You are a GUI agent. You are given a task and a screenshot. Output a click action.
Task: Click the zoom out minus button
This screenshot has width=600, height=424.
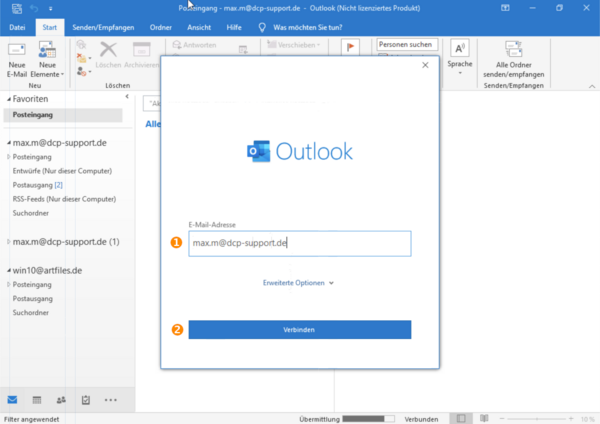tap(502, 419)
